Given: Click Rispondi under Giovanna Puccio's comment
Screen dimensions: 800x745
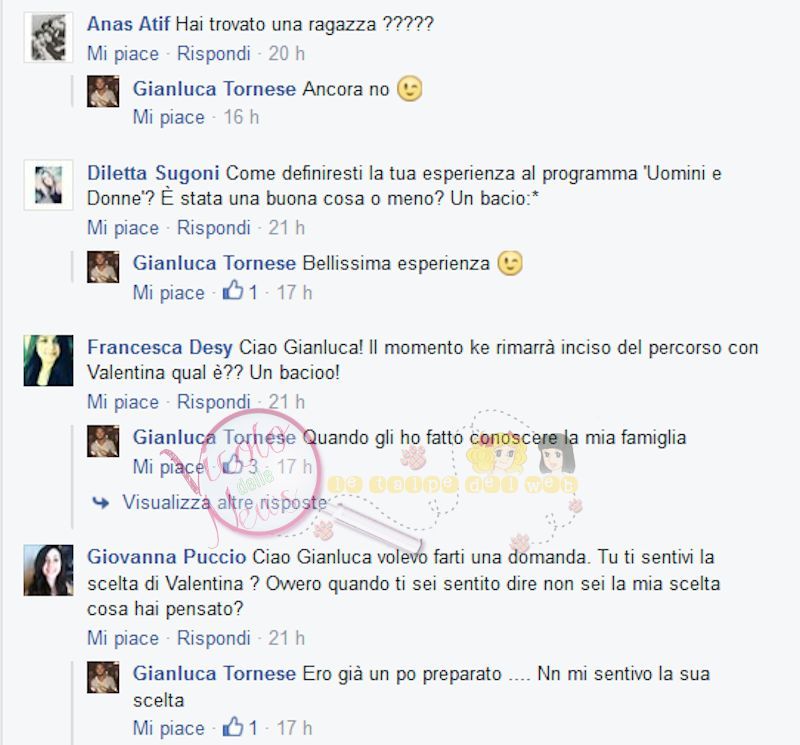Looking at the screenshot, I should coord(213,638).
